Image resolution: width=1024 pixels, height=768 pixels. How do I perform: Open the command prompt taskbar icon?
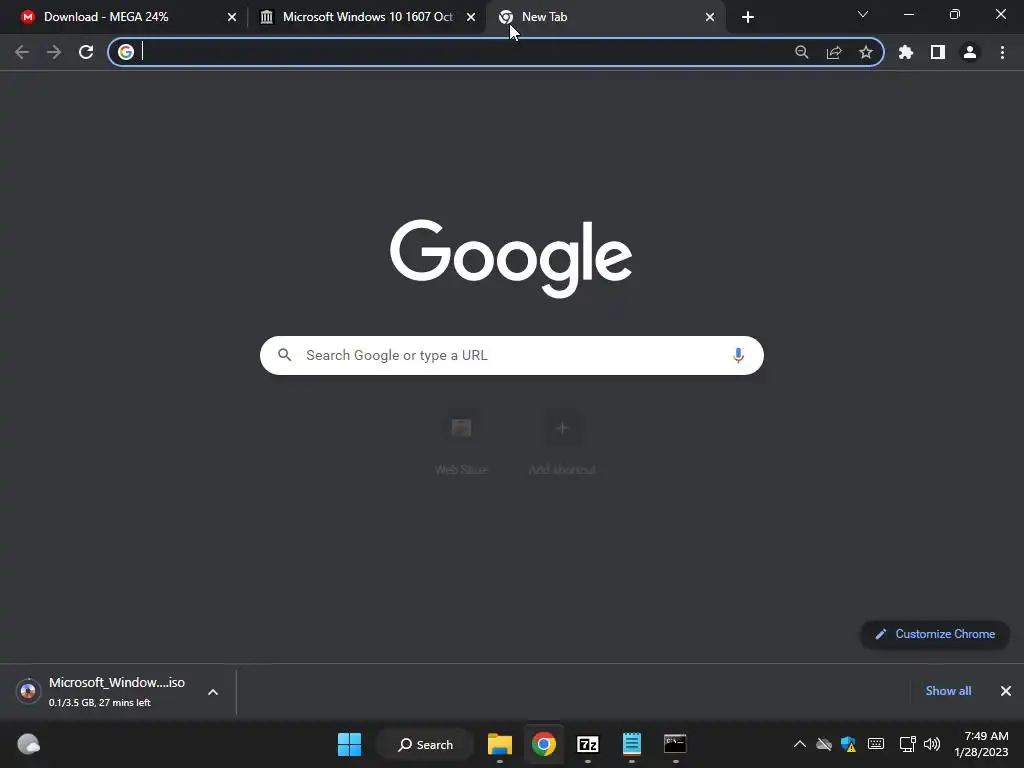click(x=675, y=744)
